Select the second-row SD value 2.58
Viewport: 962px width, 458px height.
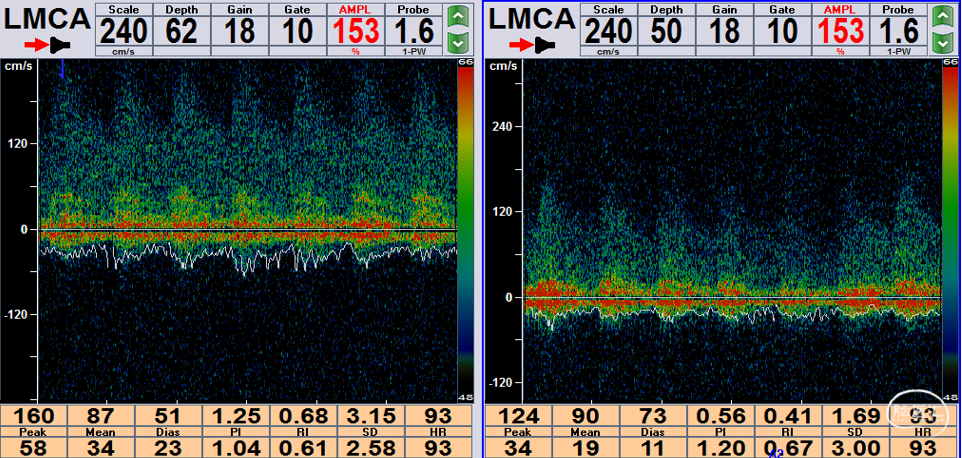click(370, 447)
